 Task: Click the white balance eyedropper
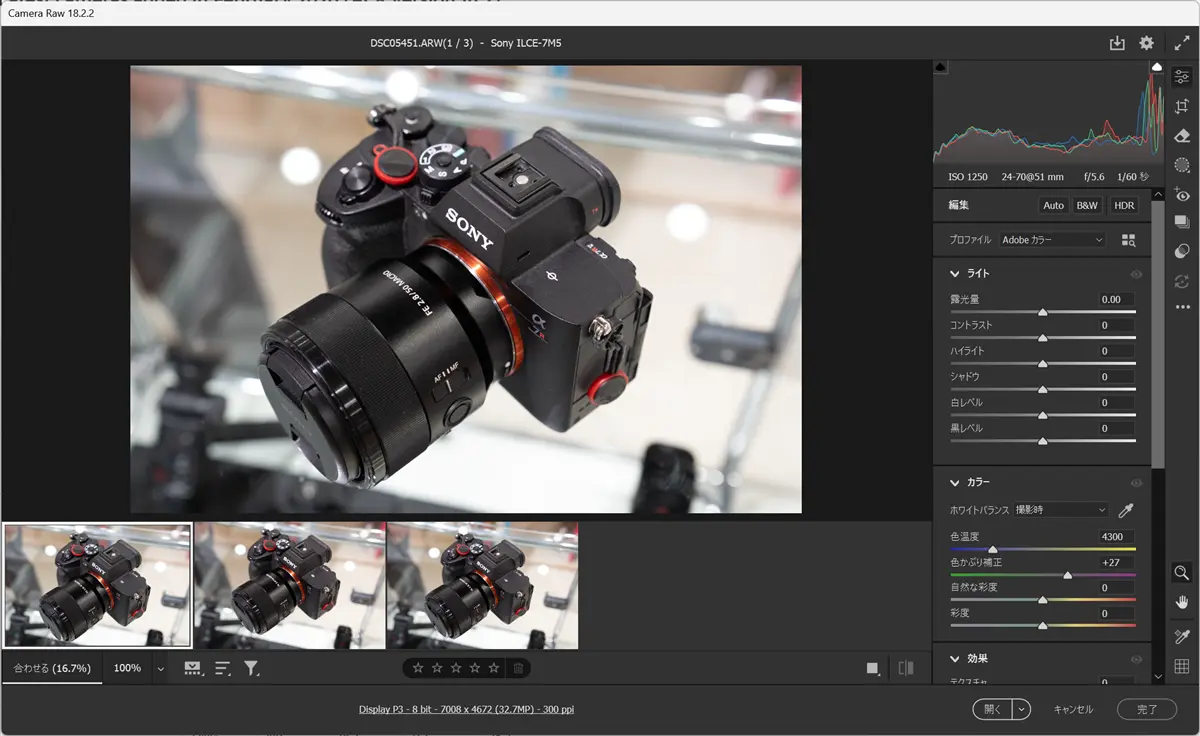(x=1126, y=510)
